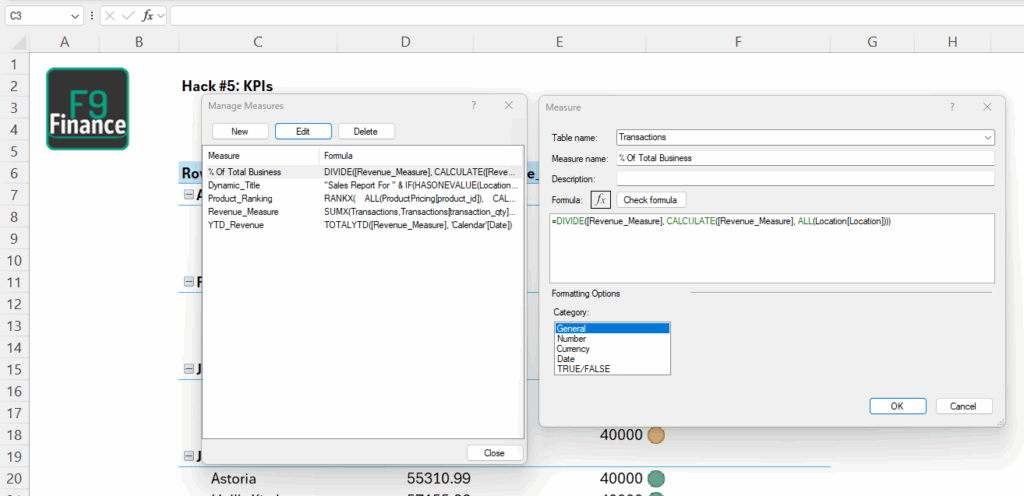Click the formula bar options dots

tap(91, 16)
